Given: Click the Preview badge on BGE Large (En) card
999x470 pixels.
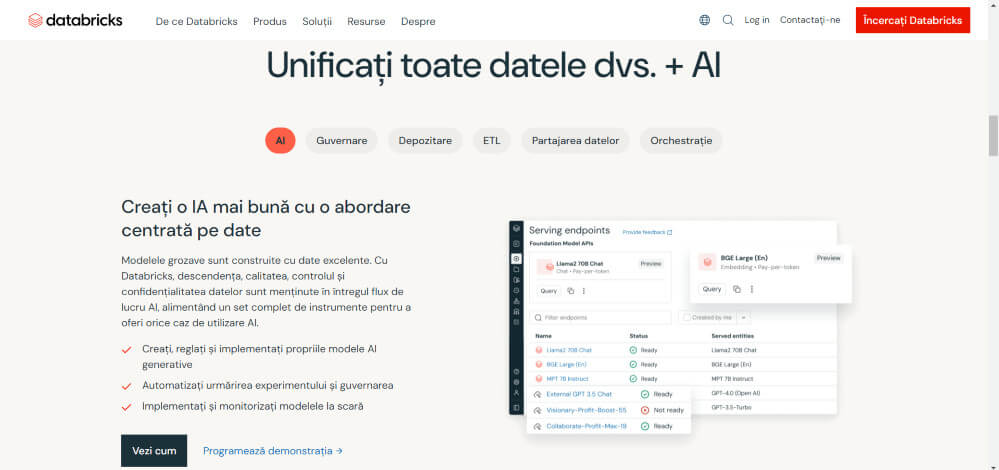Looking at the screenshot, I should (829, 258).
